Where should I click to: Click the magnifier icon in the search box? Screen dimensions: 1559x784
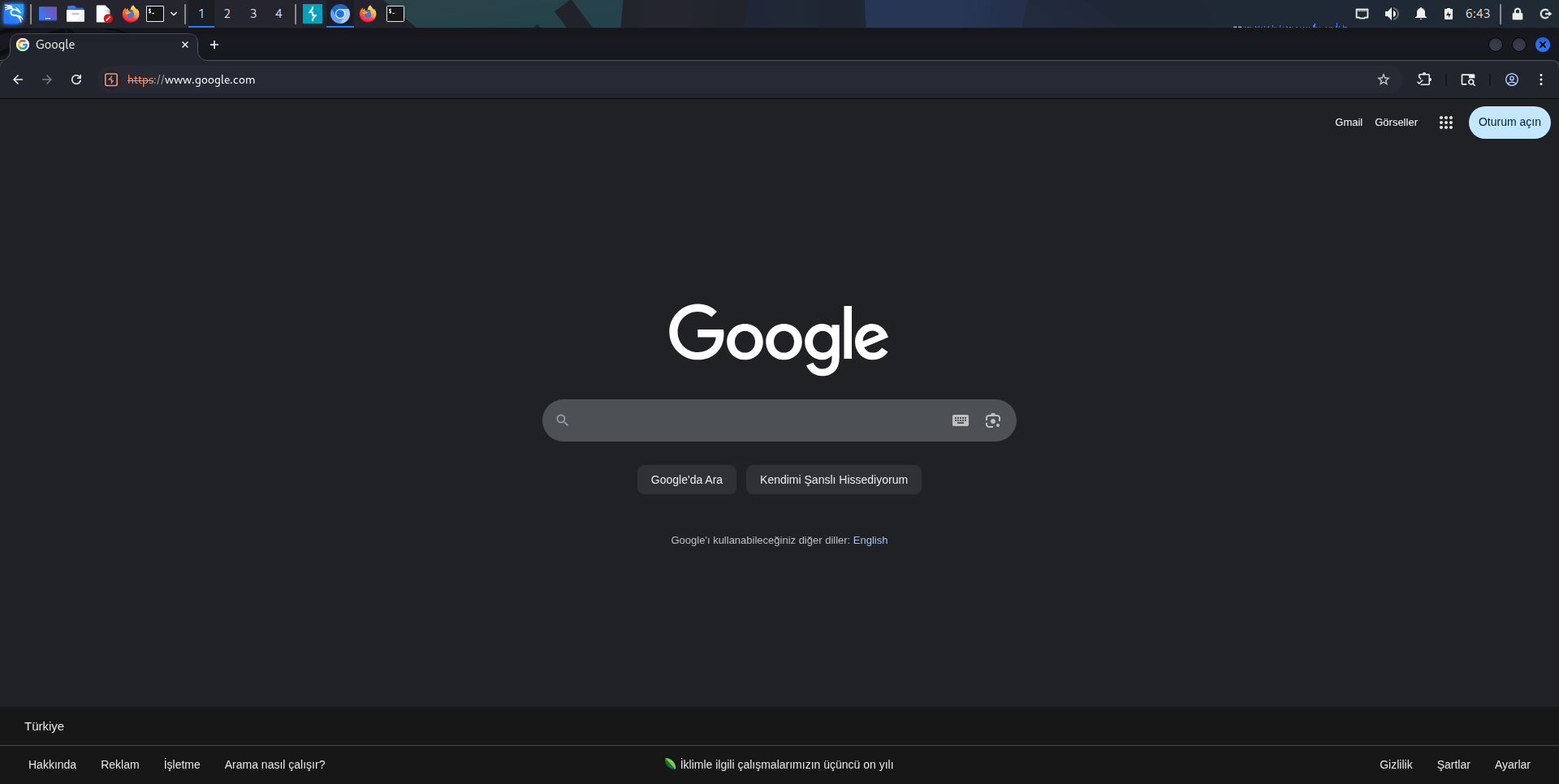pos(562,420)
